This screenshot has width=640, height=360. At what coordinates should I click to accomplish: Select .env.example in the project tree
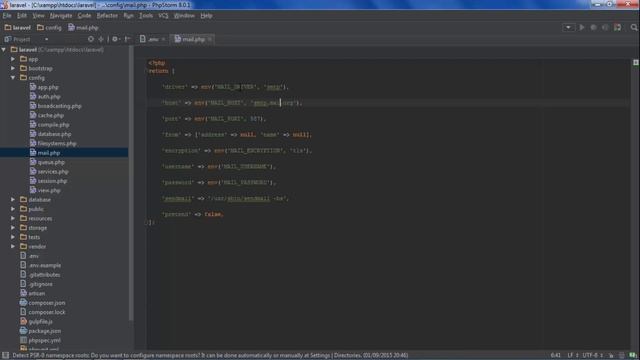(x=44, y=265)
